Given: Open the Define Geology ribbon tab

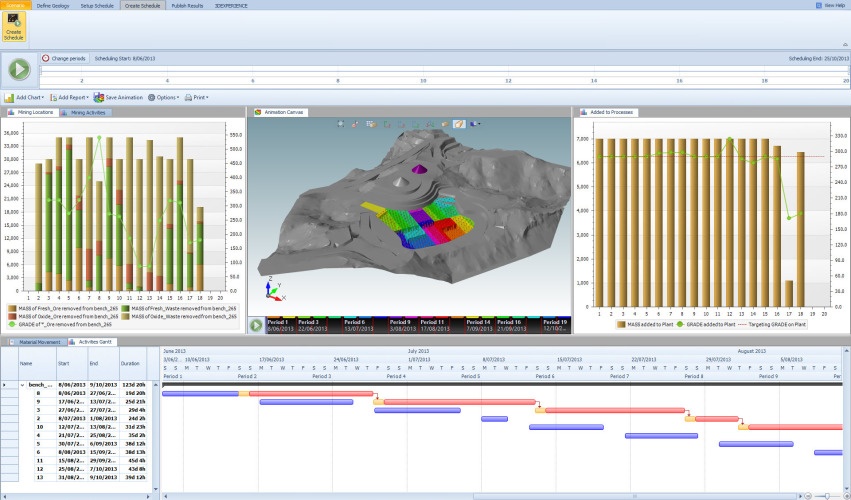Looking at the screenshot, I should click(53, 5).
